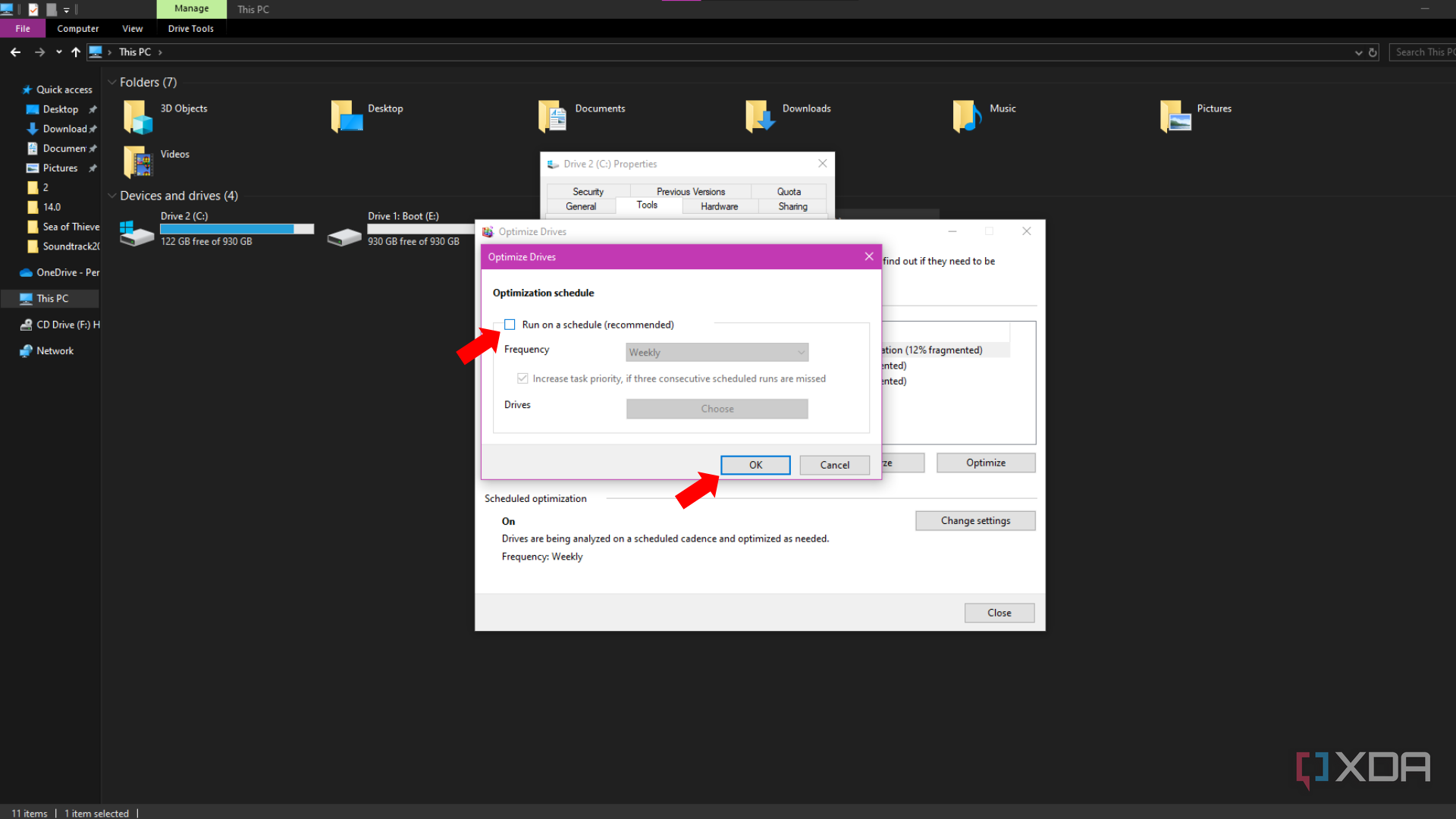Open the Frequency dropdown set to Weekly
The height and width of the screenshot is (819, 1456).
[x=716, y=352]
